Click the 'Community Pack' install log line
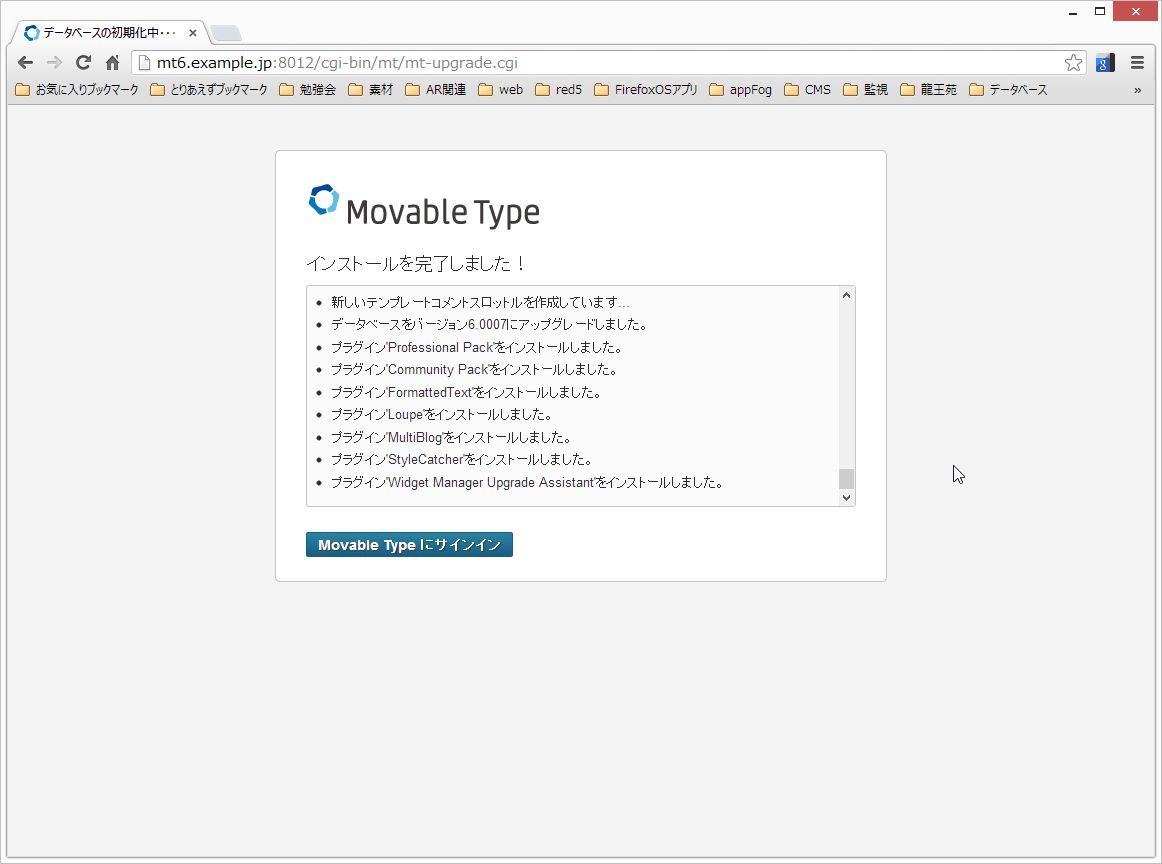The width and height of the screenshot is (1162, 864). [x=474, y=369]
